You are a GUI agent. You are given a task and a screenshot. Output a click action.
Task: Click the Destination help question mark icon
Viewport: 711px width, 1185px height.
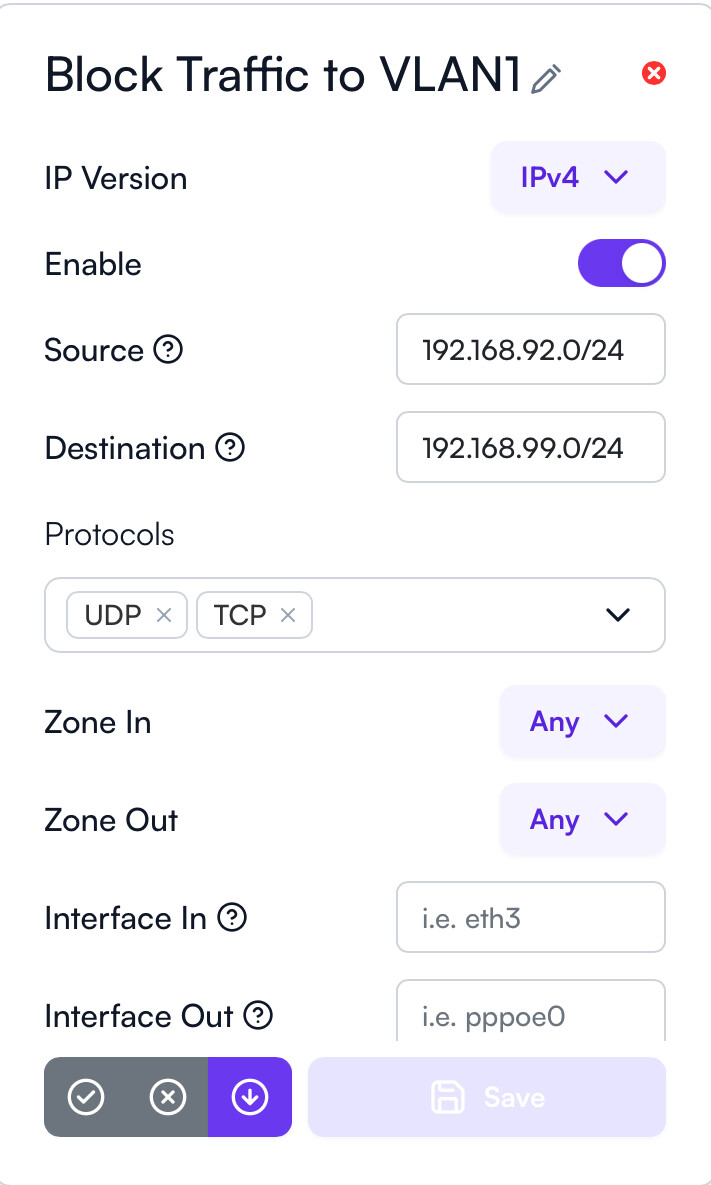coord(230,448)
